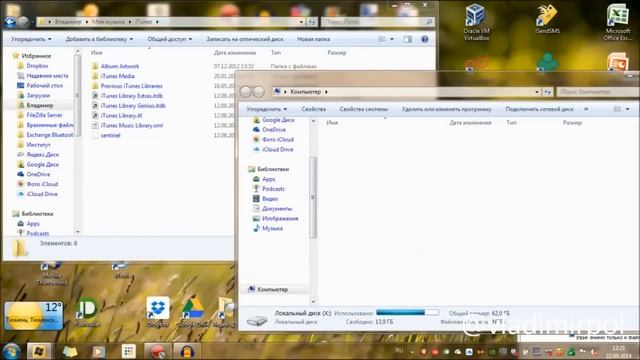Open Фото iCloud in Компьютер window sidebar

pos(278,139)
